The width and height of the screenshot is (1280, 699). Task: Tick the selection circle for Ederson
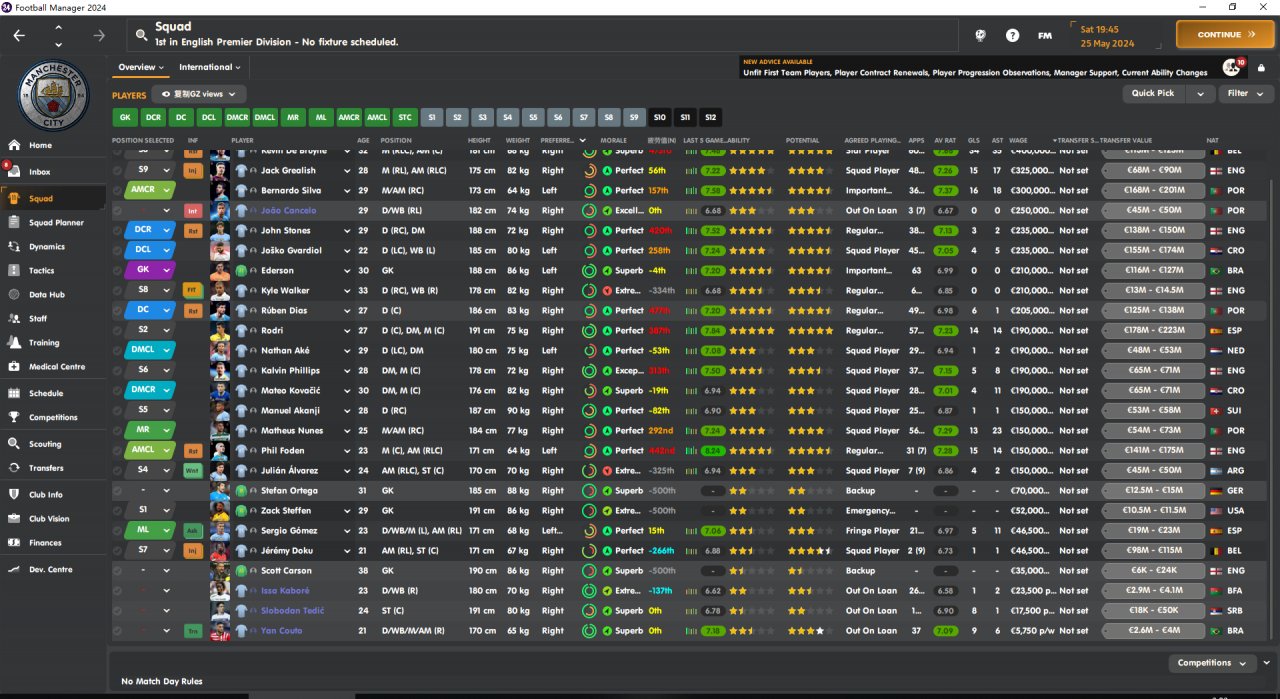coord(118,270)
